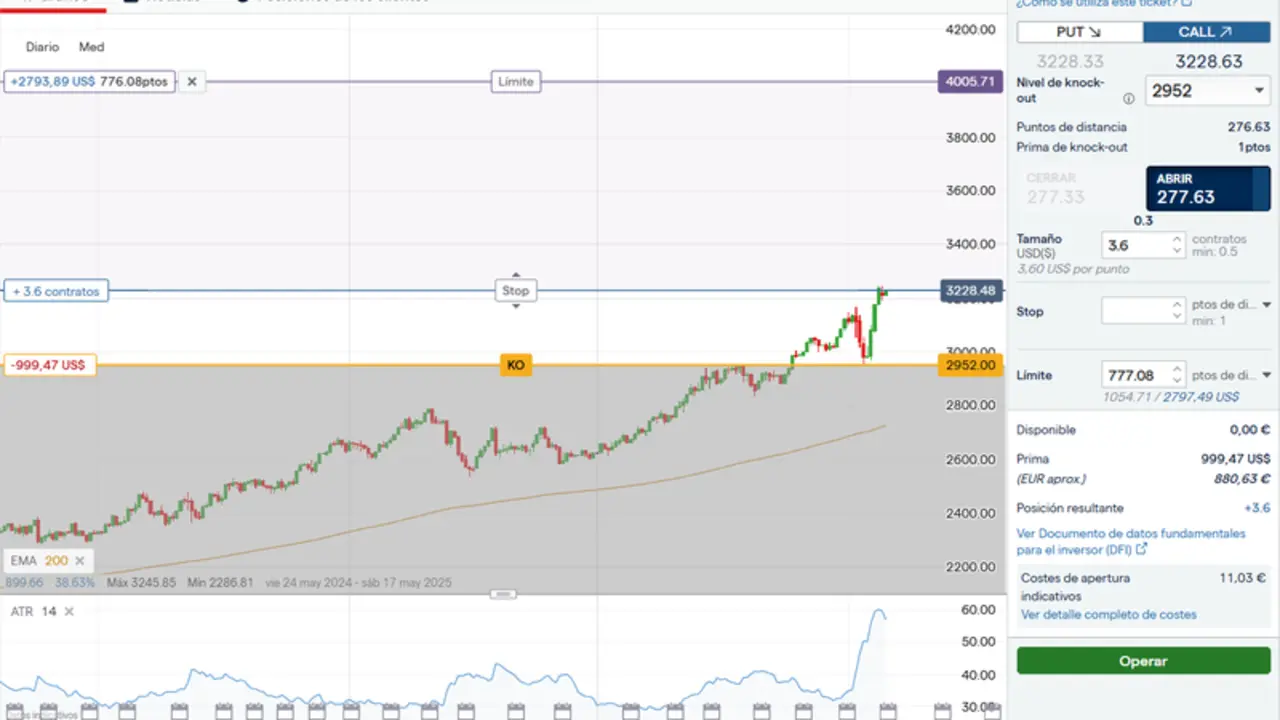Close the ATR 14 indicator

tap(69, 611)
